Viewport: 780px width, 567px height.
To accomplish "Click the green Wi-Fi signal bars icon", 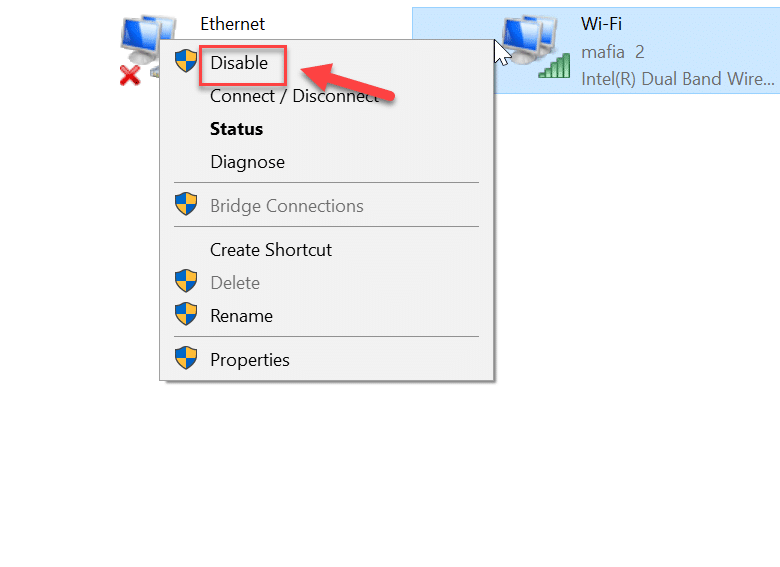I will [x=553, y=66].
